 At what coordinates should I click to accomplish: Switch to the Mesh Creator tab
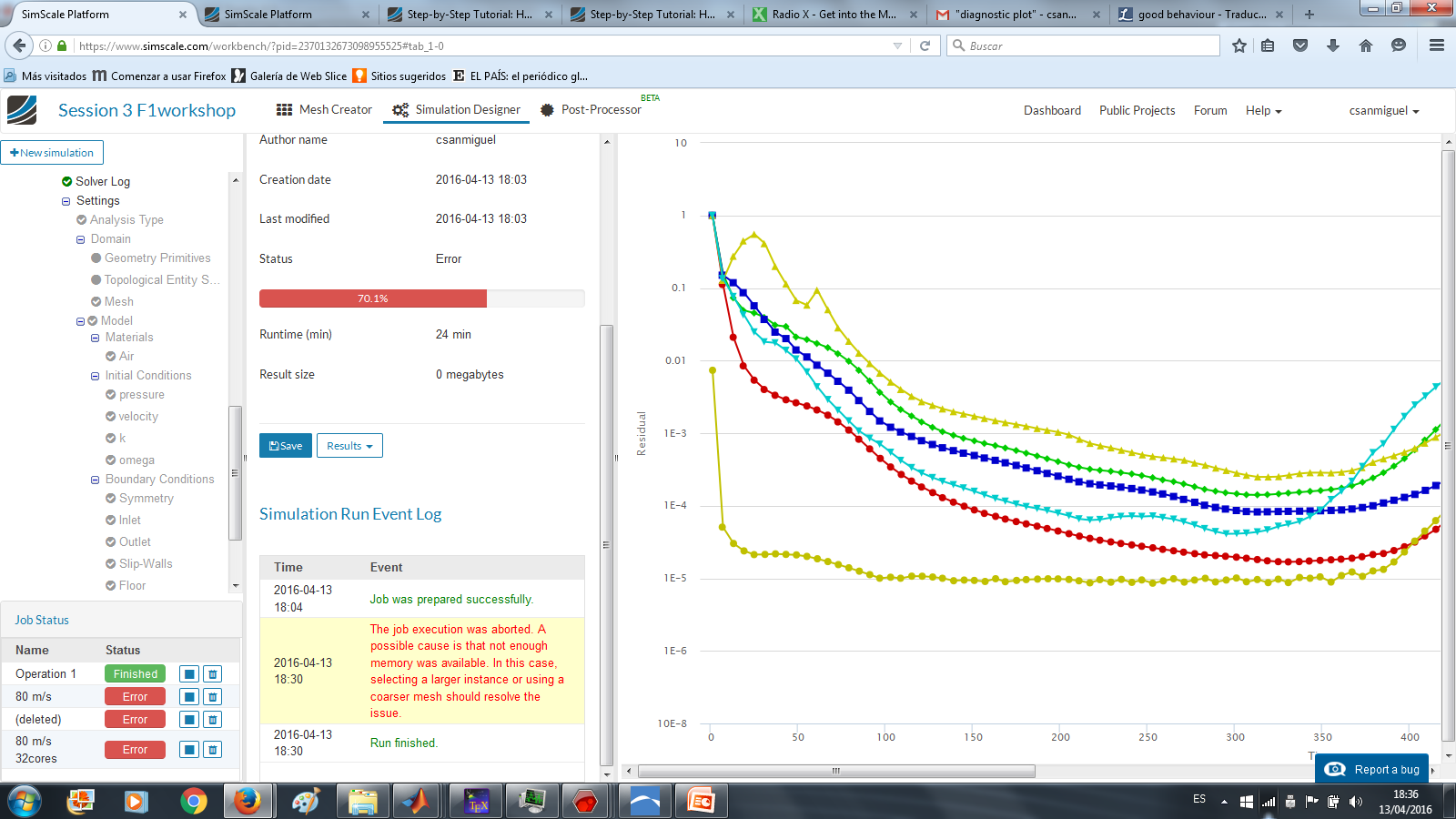click(324, 109)
